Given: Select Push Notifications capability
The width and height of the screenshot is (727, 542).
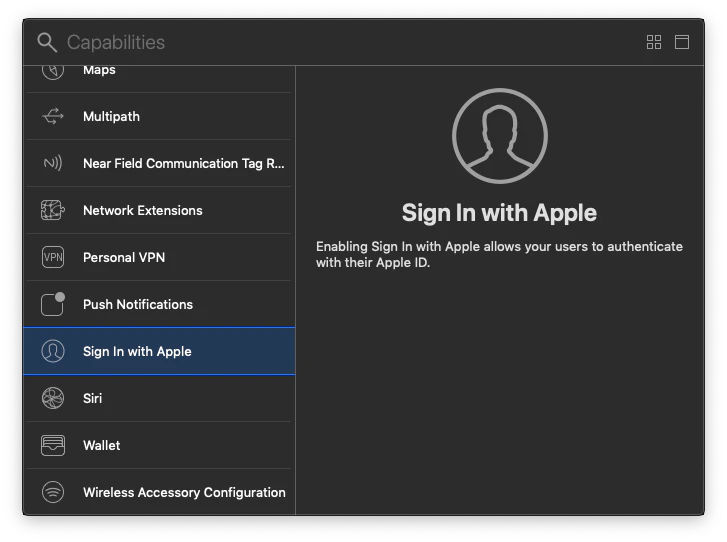Looking at the screenshot, I should (159, 304).
